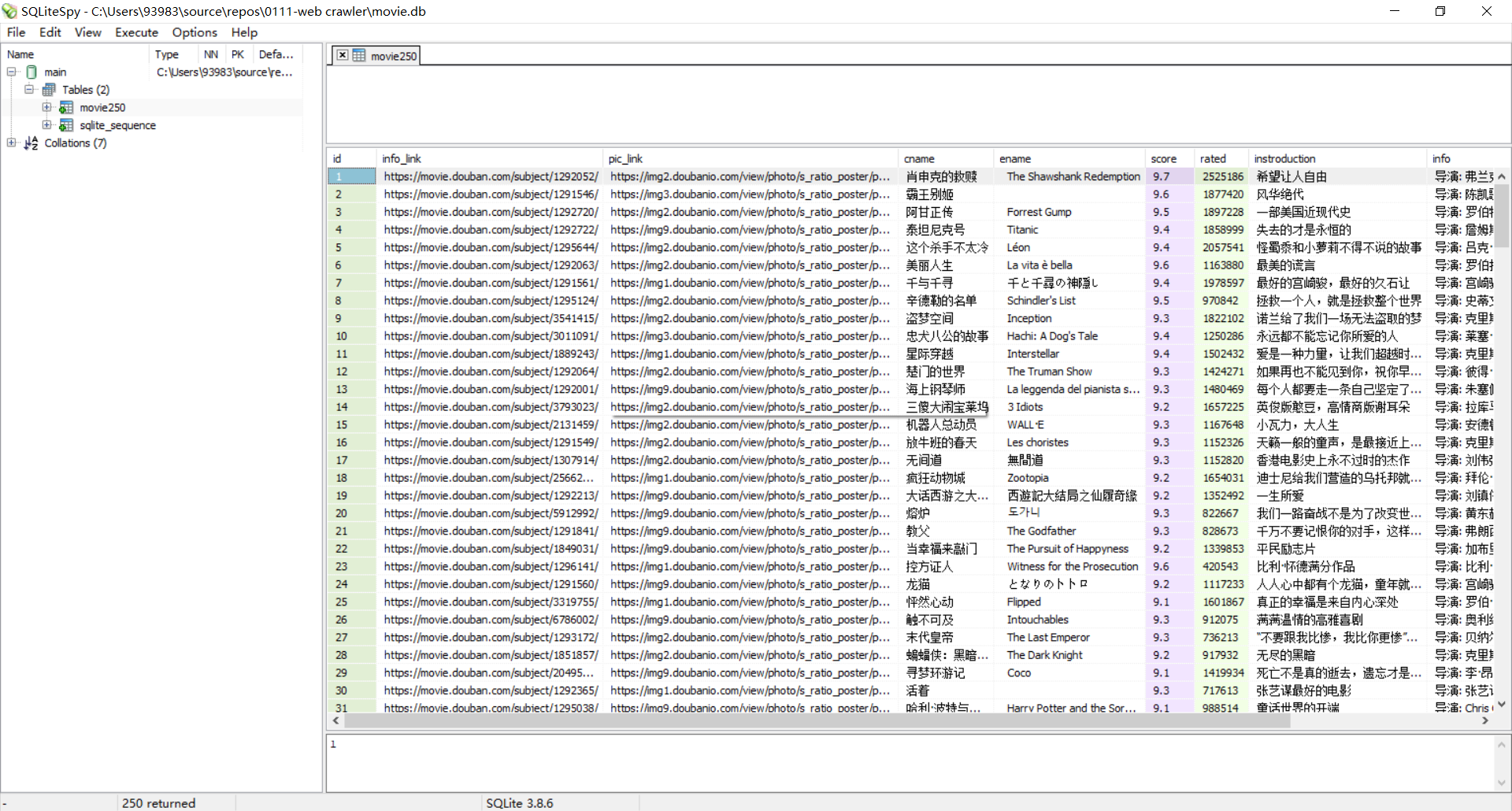Select row 1 id cell

[x=351, y=176]
